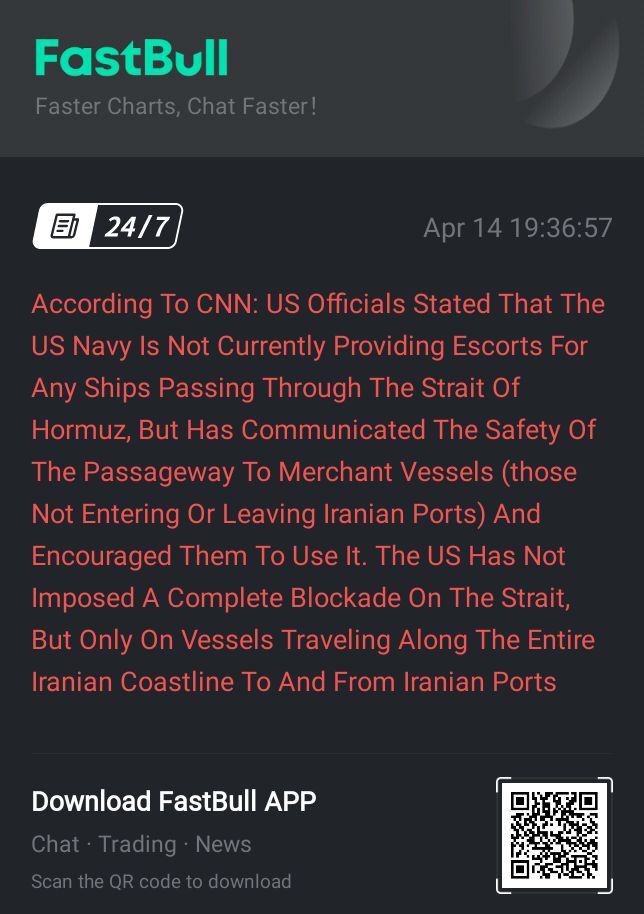Tap 'Download FastBull APP' heading
Screen dimensions: 644x914
(174, 801)
